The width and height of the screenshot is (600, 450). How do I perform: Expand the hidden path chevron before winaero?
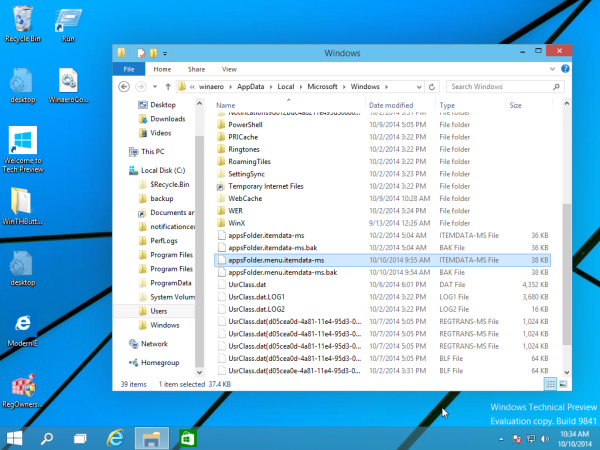click(x=192, y=87)
